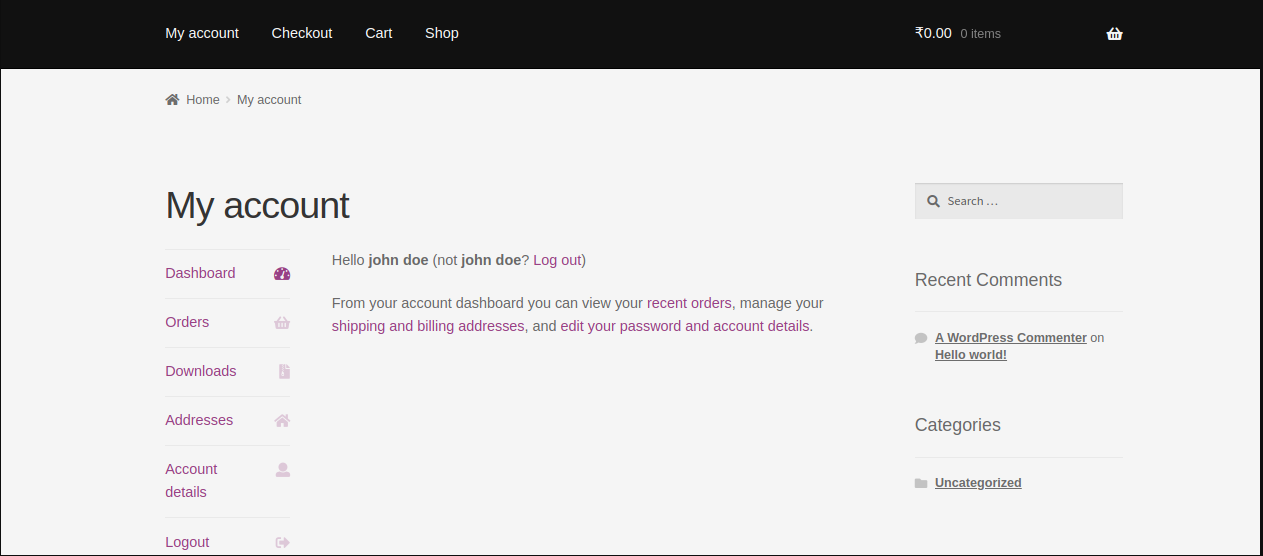Go to the Cart page in header

click(378, 33)
